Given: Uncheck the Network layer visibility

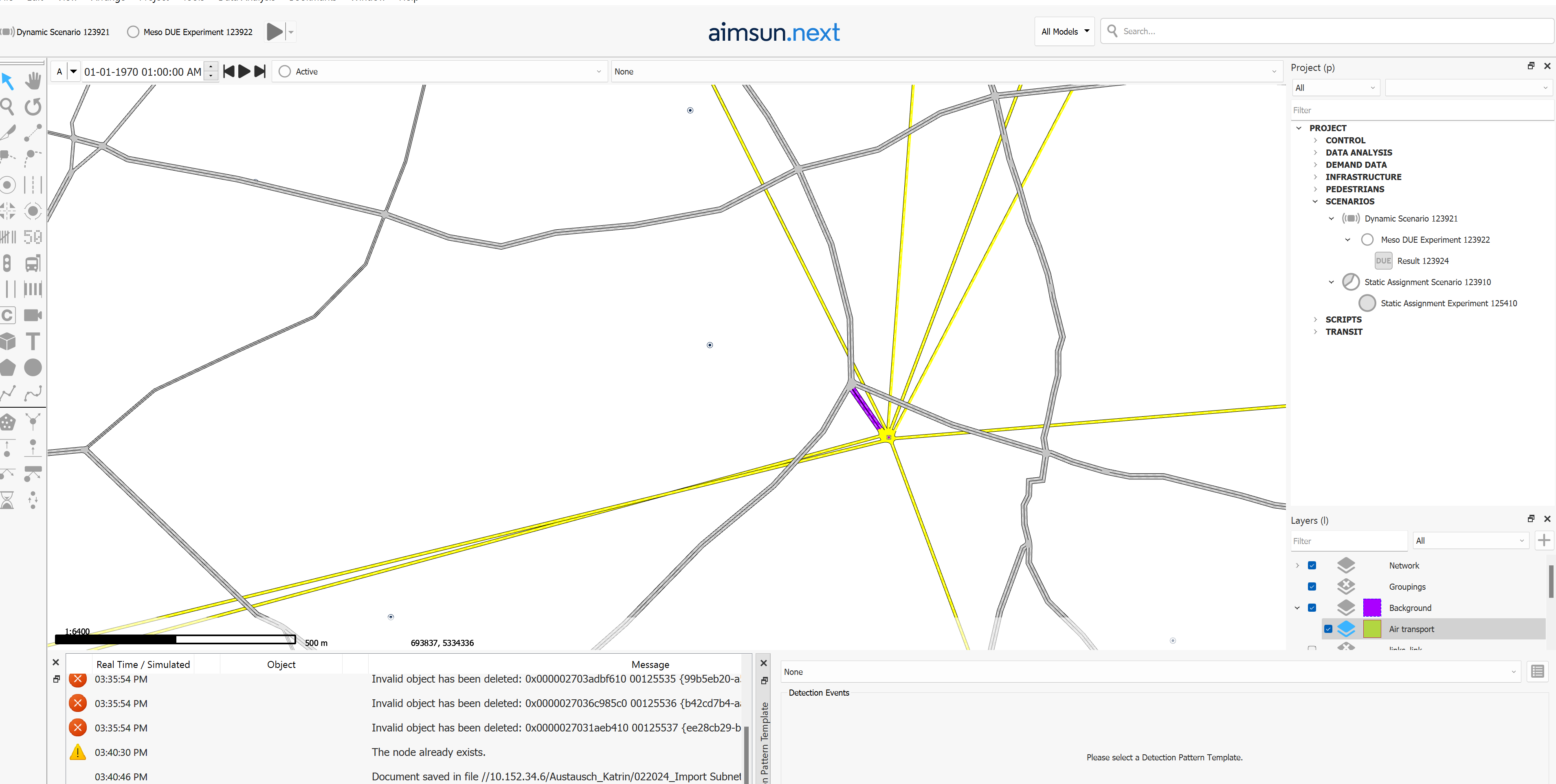Looking at the screenshot, I should 1311,565.
